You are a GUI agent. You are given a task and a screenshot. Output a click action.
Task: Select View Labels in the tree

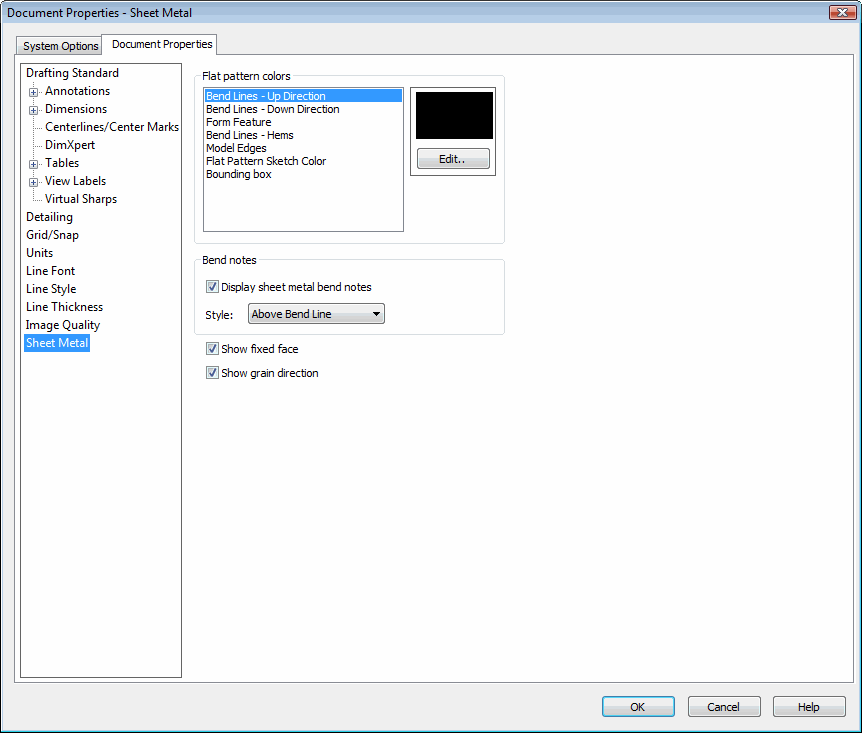75,181
